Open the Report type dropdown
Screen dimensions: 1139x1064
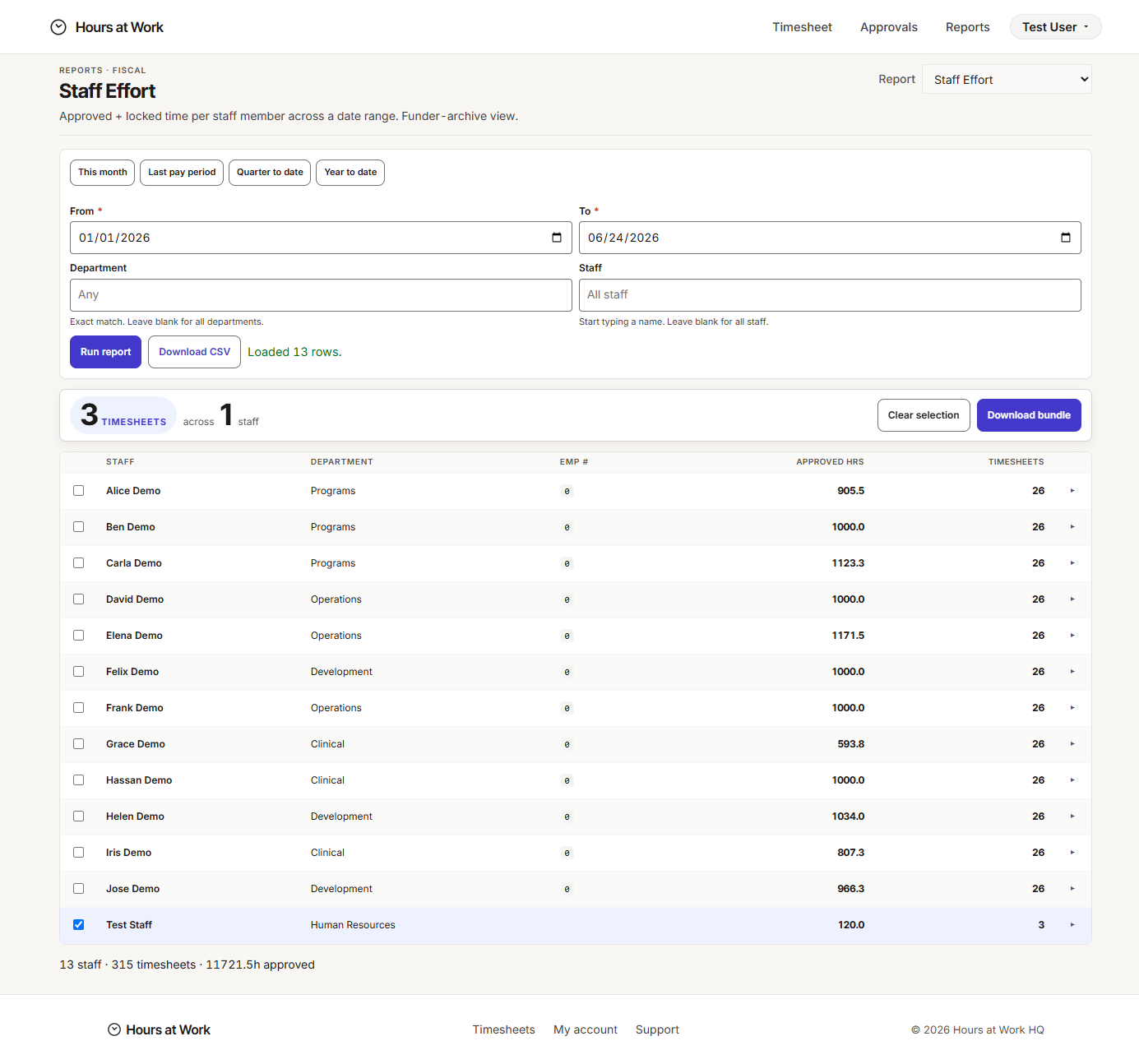pos(1007,79)
